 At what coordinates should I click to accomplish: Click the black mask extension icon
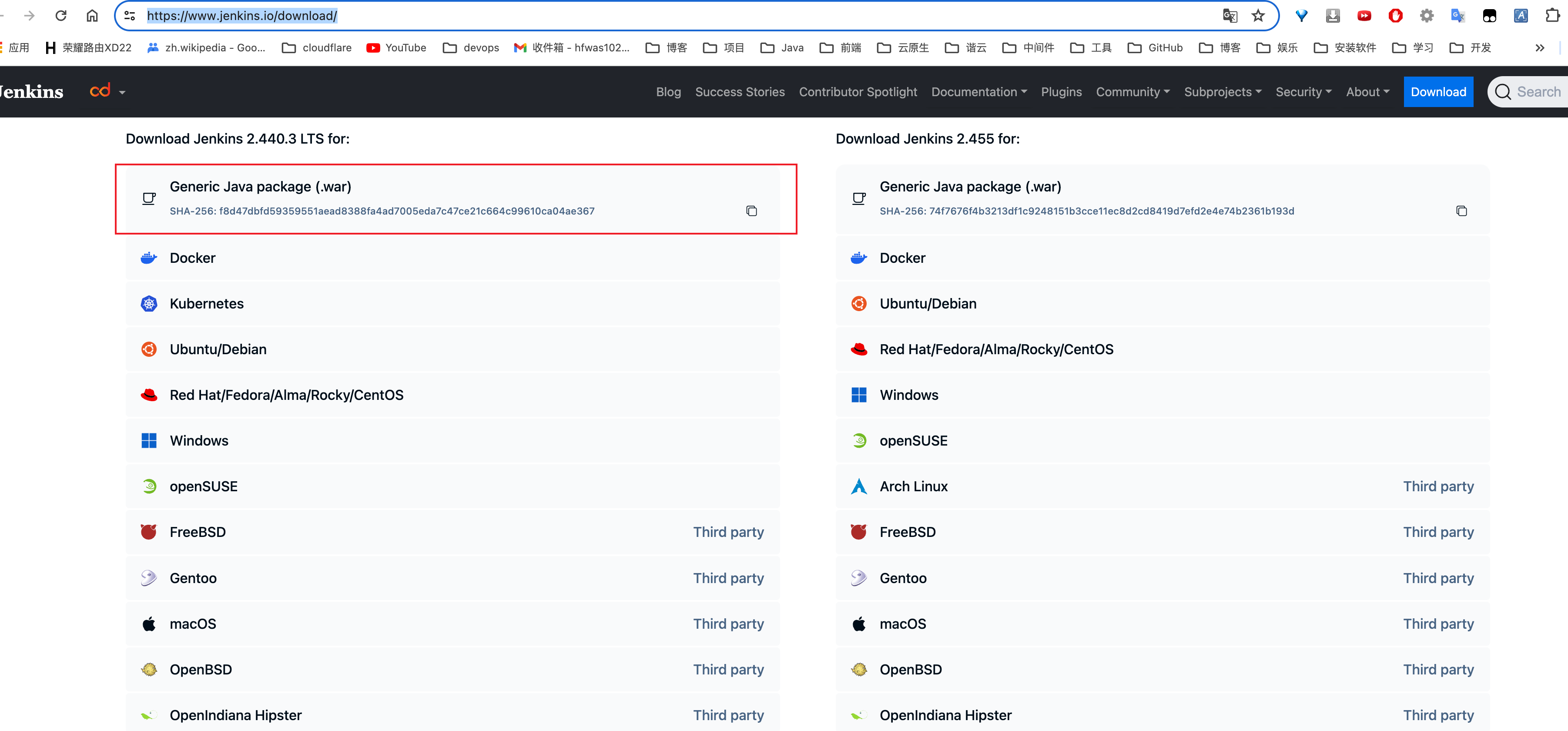click(x=1490, y=16)
